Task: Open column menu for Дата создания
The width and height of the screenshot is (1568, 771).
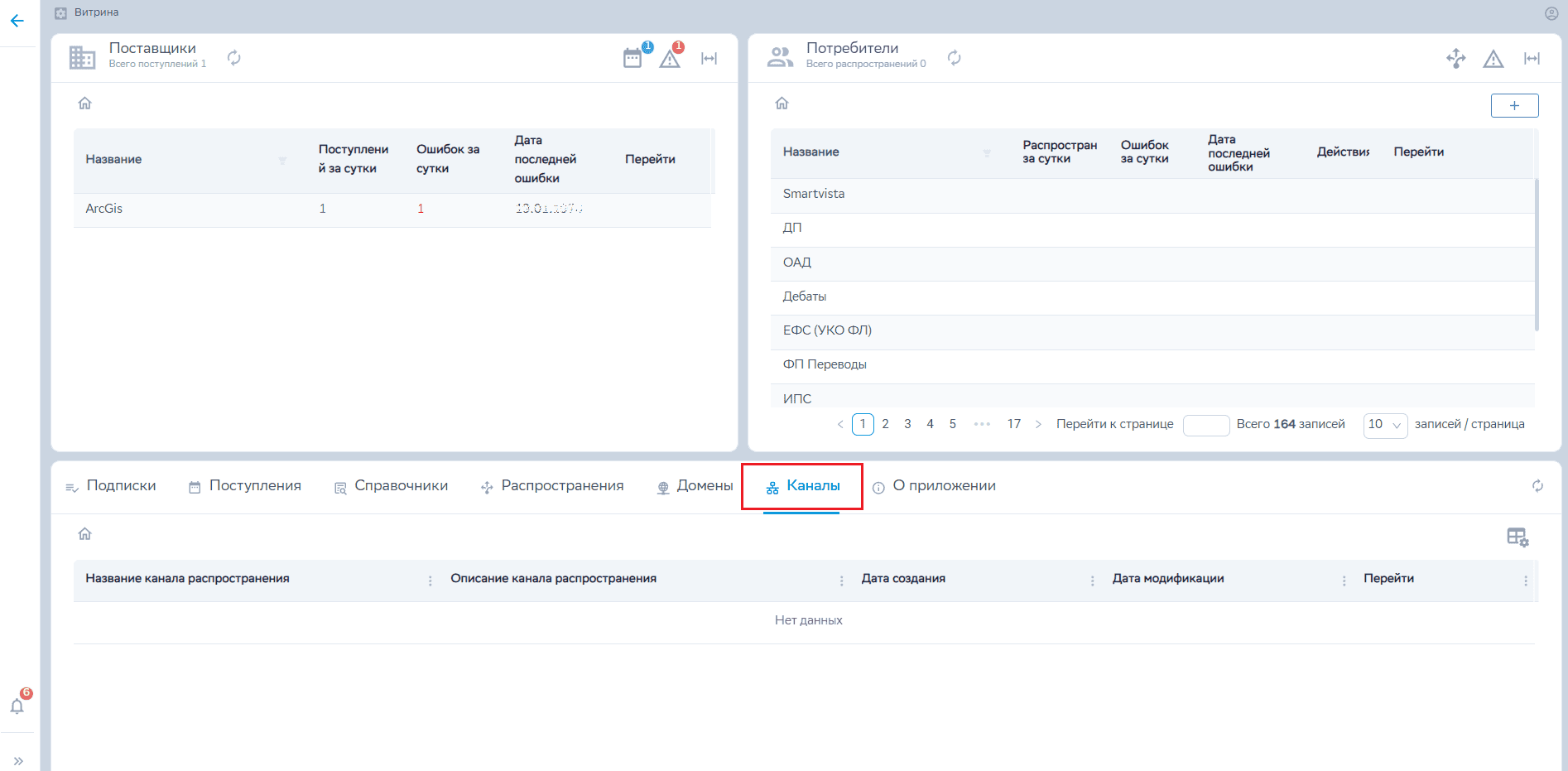Action: (x=1092, y=581)
